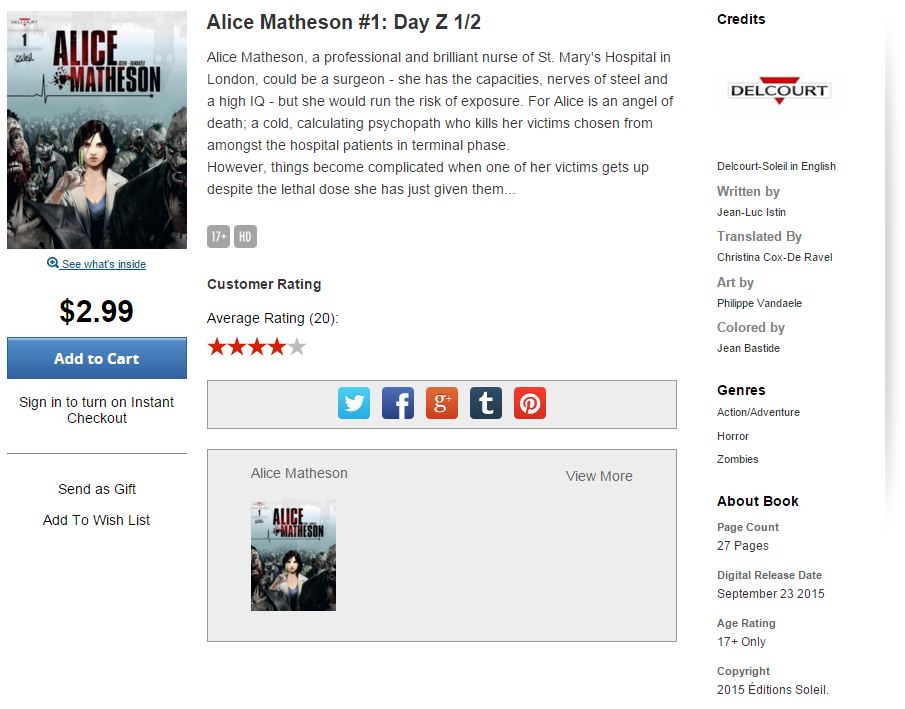Image resolution: width=905 pixels, height=709 pixels.
Task: Click the Delcourt publisher logo
Action: tap(779, 91)
